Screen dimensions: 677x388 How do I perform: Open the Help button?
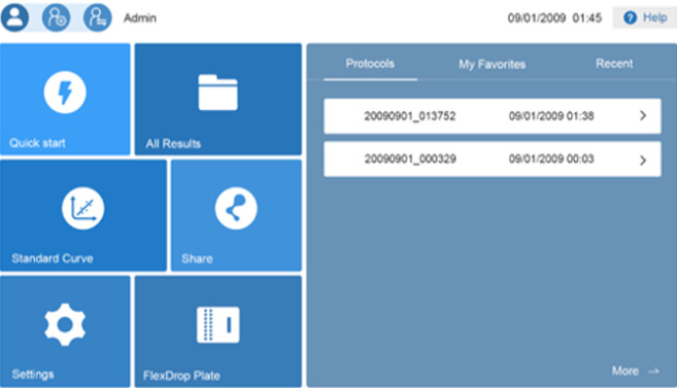click(x=645, y=18)
